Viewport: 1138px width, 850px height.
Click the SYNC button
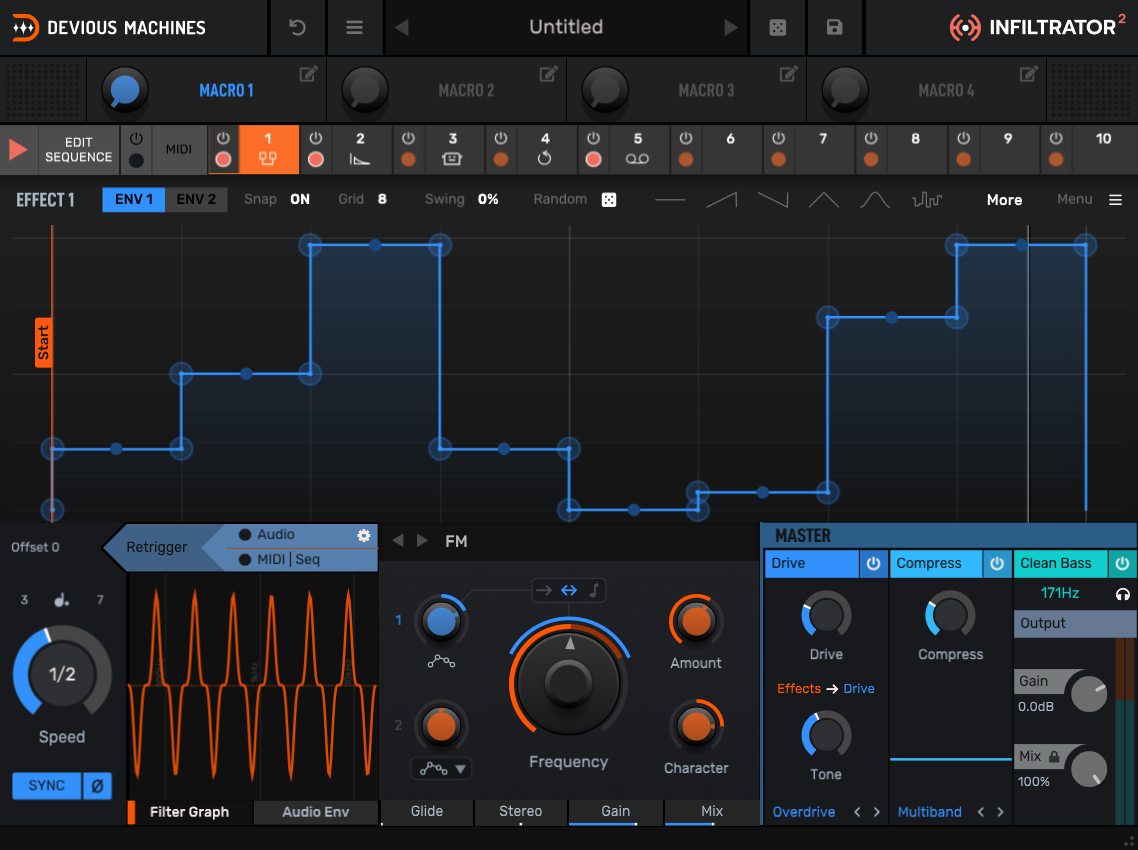click(x=46, y=785)
